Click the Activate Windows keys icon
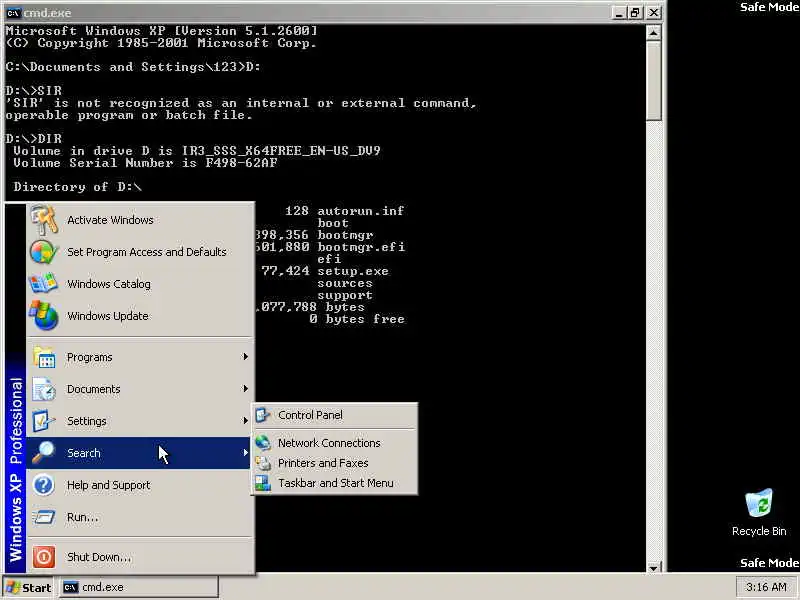 [44, 220]
